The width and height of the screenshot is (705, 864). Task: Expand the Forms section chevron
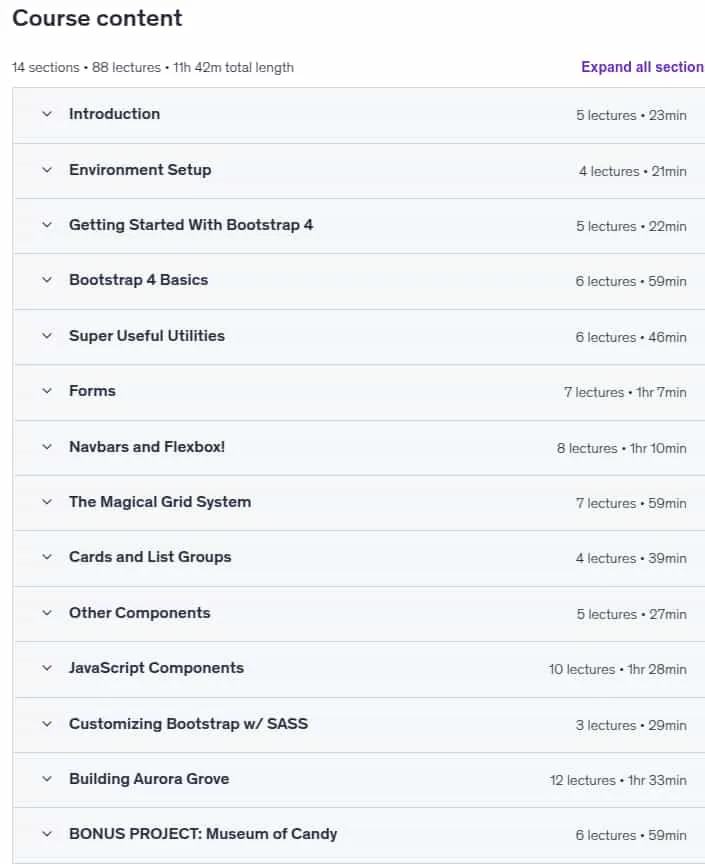pyautogui.click(x=47, y=391)
